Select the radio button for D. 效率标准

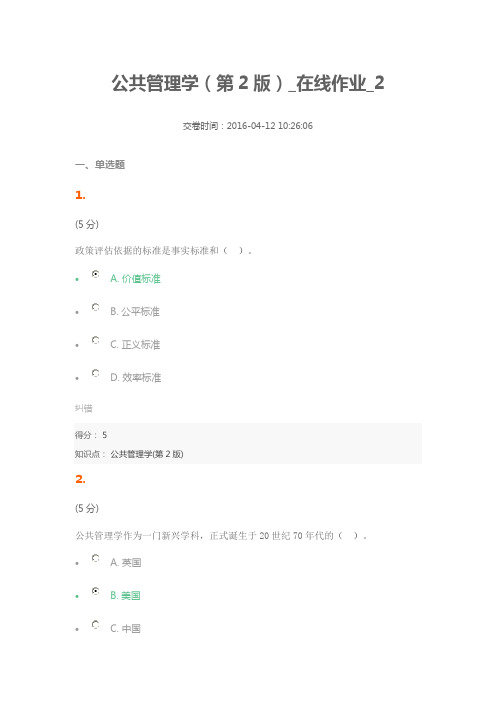click(x=95, y=373)
